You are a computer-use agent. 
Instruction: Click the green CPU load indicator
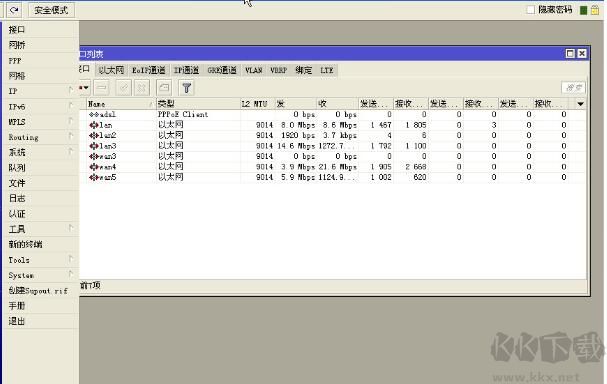click(x=584, y=10)
